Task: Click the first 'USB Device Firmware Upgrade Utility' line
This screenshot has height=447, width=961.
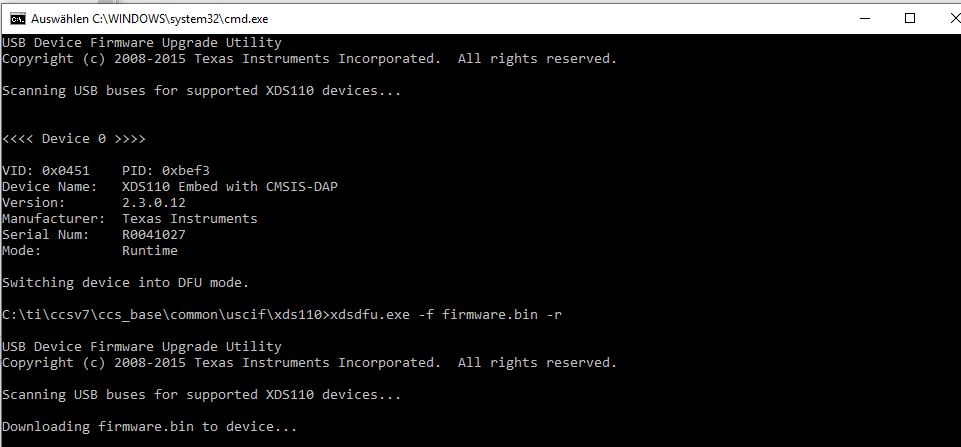Action: click(142, 43)
